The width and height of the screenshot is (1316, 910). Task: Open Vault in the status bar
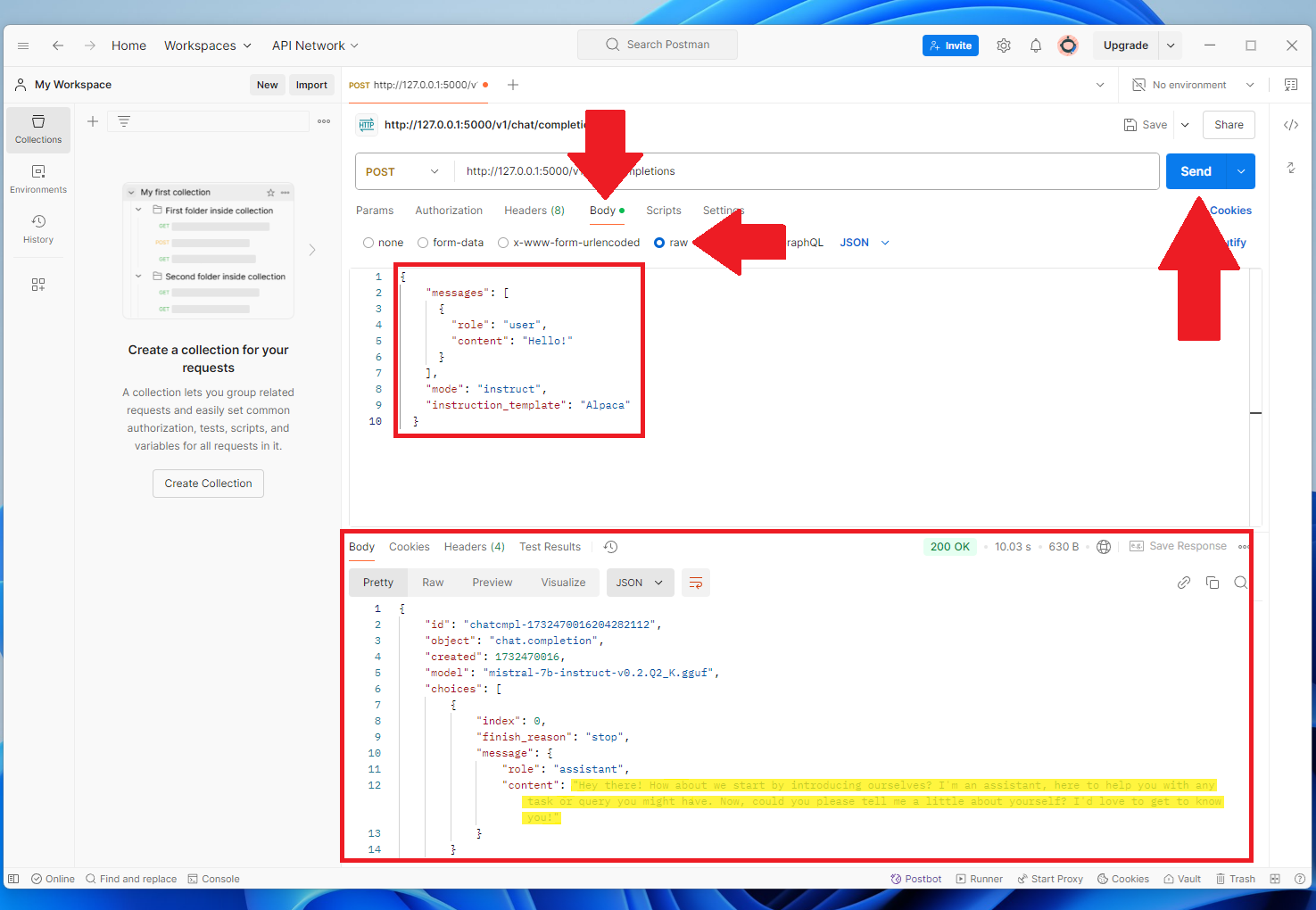click(1182, 879)
